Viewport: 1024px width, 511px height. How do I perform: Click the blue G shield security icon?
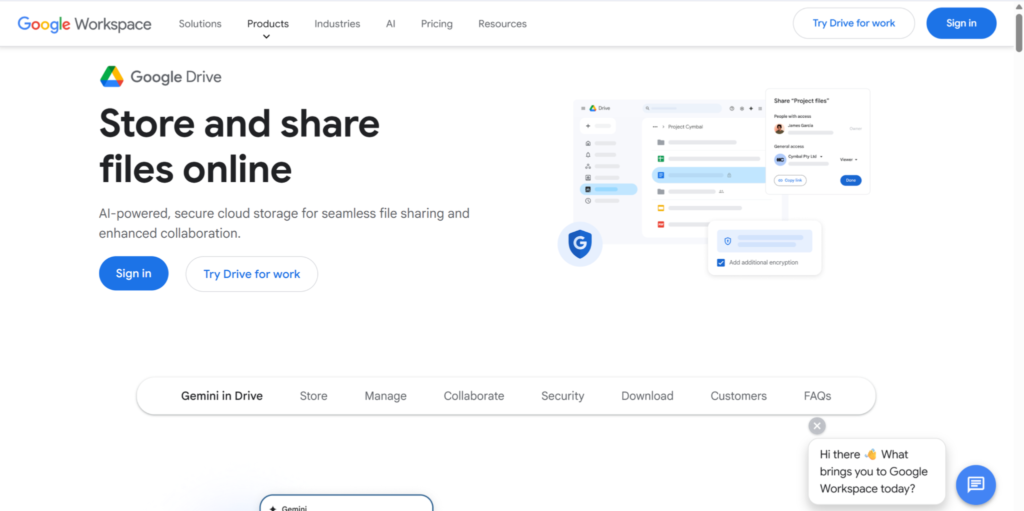pos(579,244)
